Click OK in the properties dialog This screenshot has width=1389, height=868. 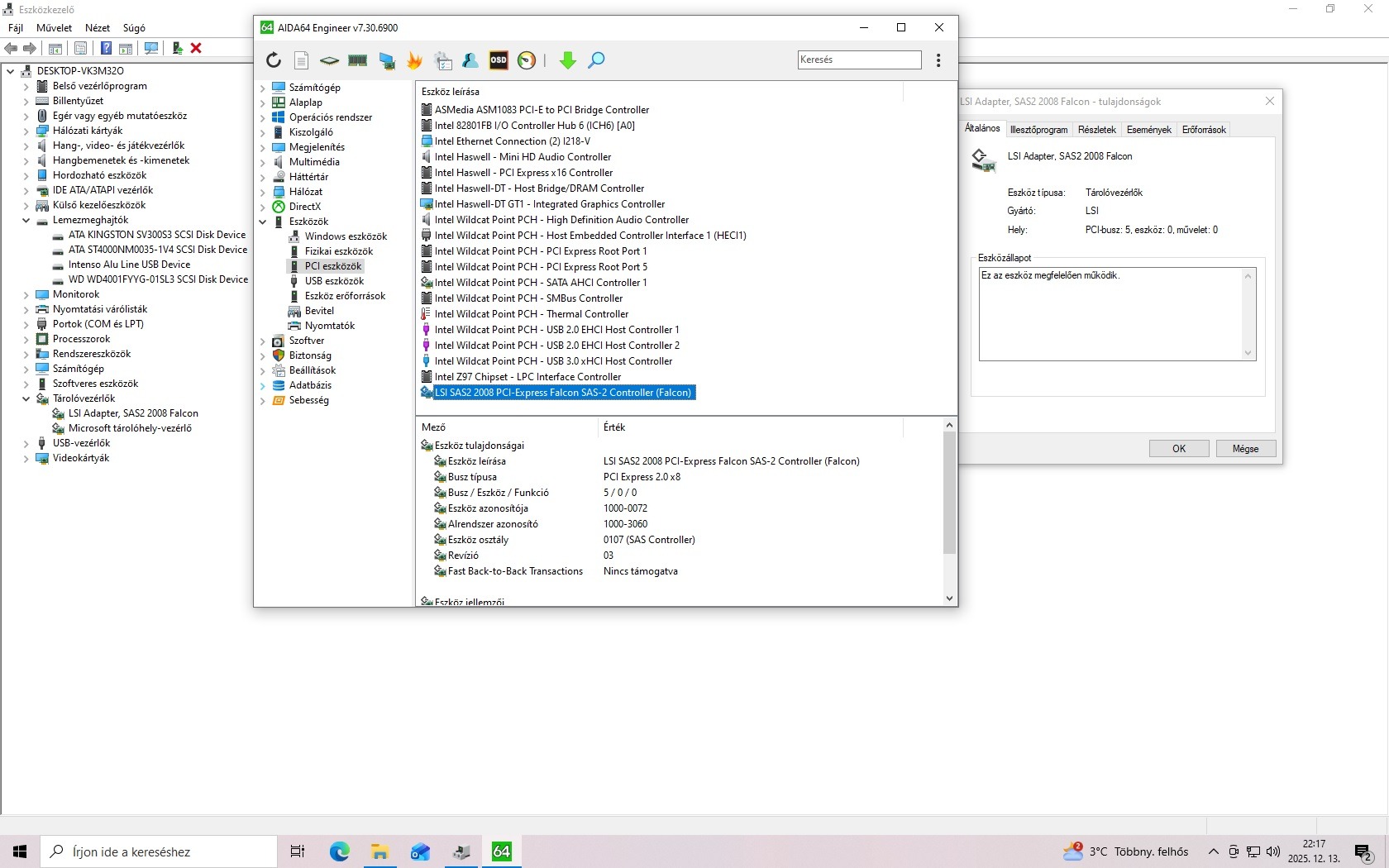tap(1179, 449)
